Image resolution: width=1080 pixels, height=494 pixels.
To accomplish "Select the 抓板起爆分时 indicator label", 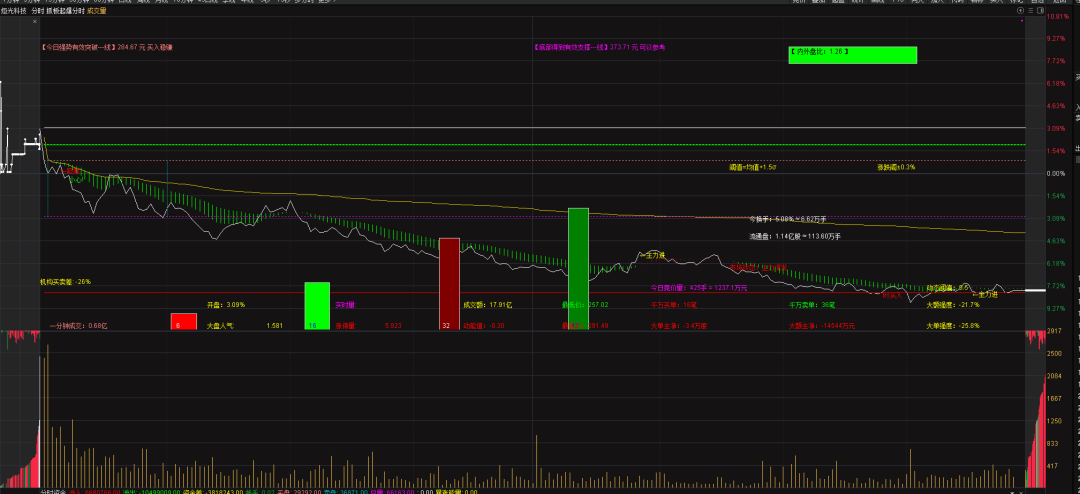I will [65, 12].
